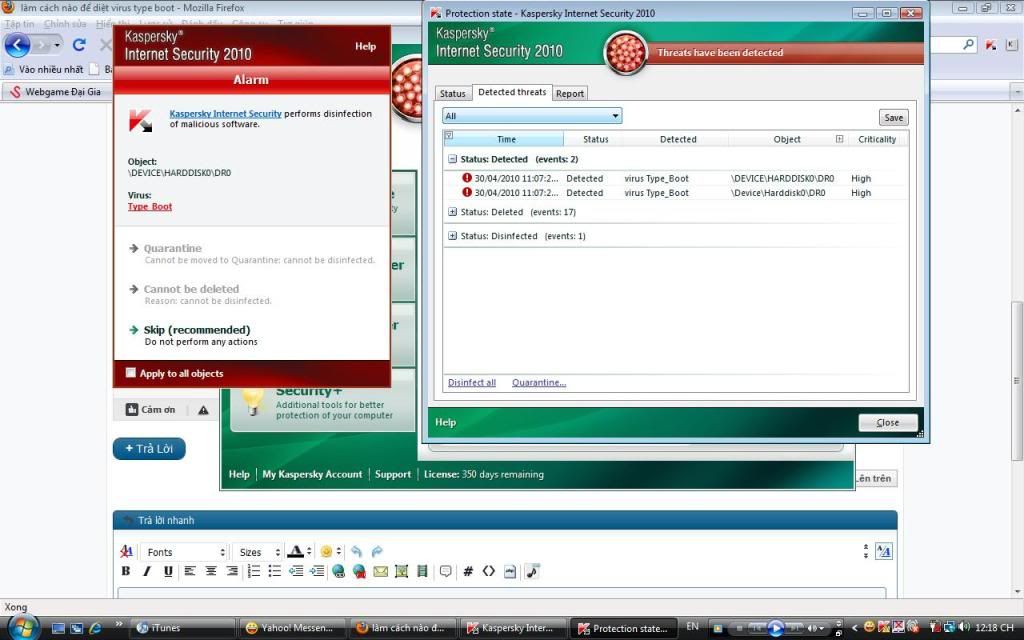Wrap quote tags speech bubble icon
This screenshot has height=640, width=1024.
coord(445,571)
